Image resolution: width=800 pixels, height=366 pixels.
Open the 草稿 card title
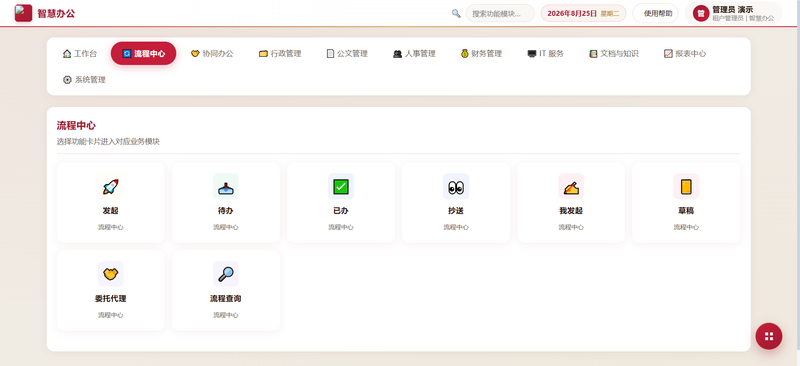686,211
